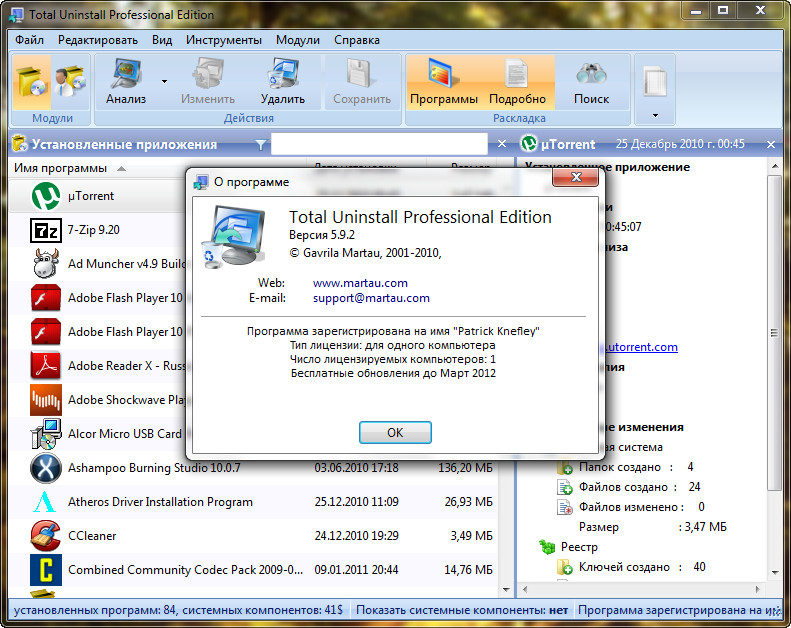791x628 pixels.
Task: Select the CCleaner icon
Action: (x=46, y=536)
